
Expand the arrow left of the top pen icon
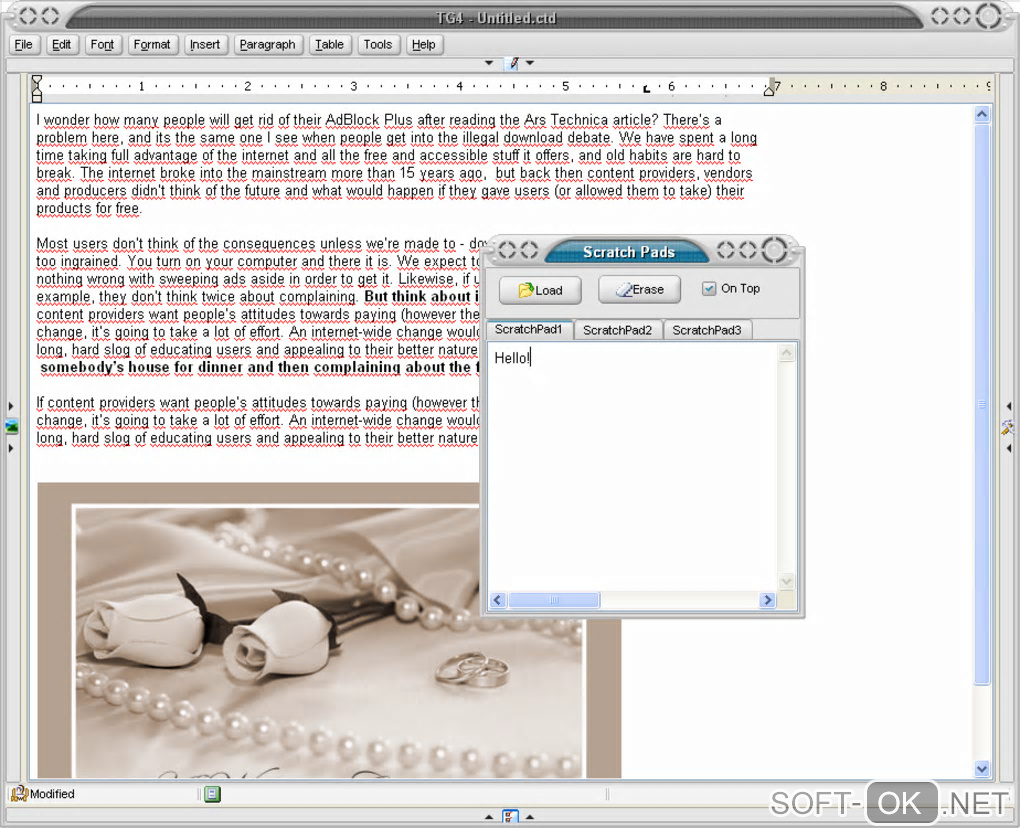point(489,63)
